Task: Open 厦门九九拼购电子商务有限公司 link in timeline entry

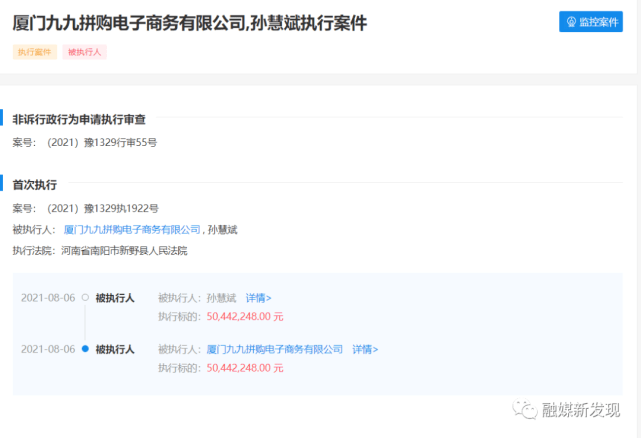Action: (274, 350)
